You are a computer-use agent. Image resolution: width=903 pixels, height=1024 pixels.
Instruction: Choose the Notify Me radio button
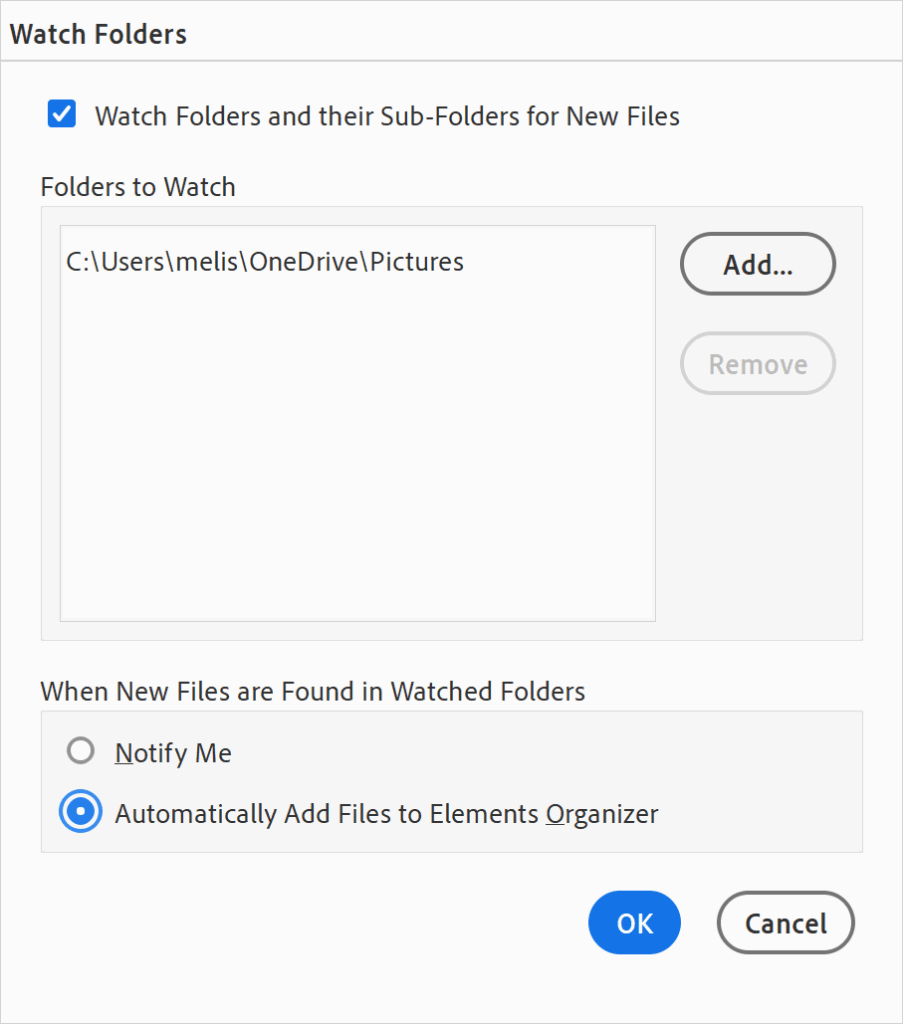80,751
